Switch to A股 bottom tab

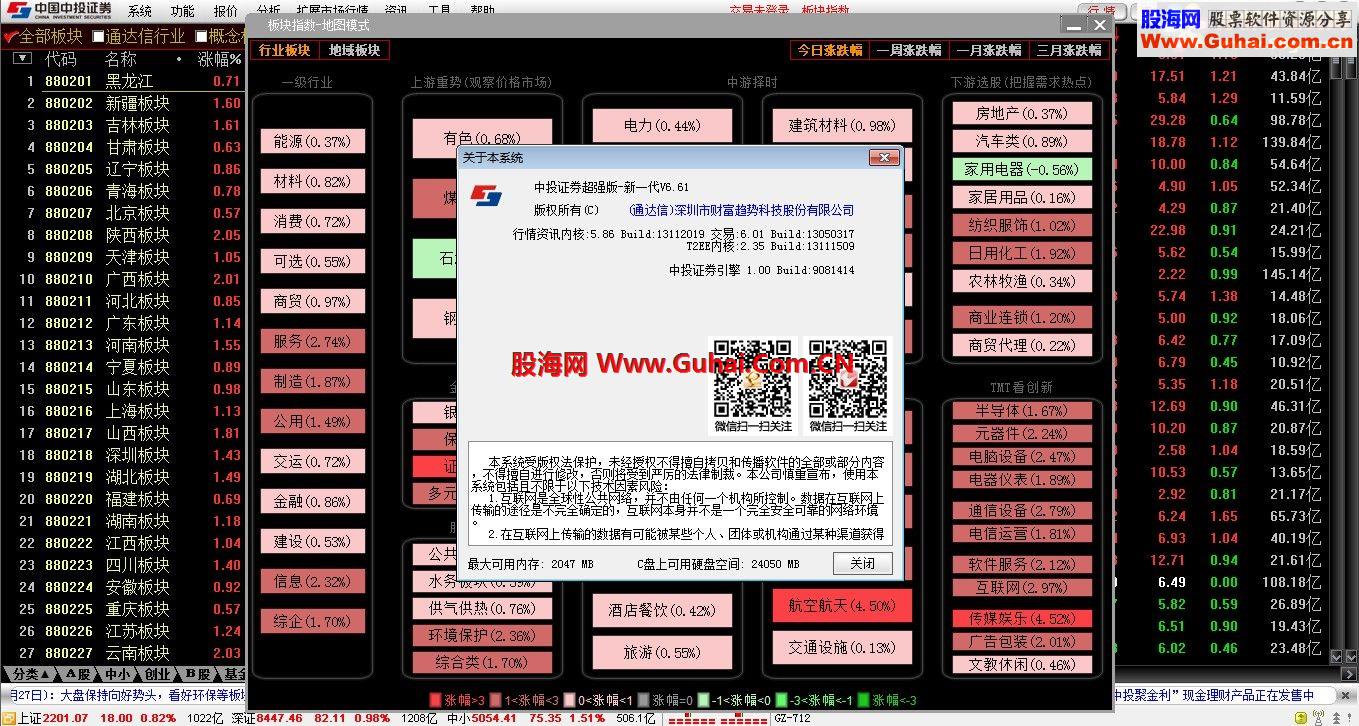click(x=79, y=675)
